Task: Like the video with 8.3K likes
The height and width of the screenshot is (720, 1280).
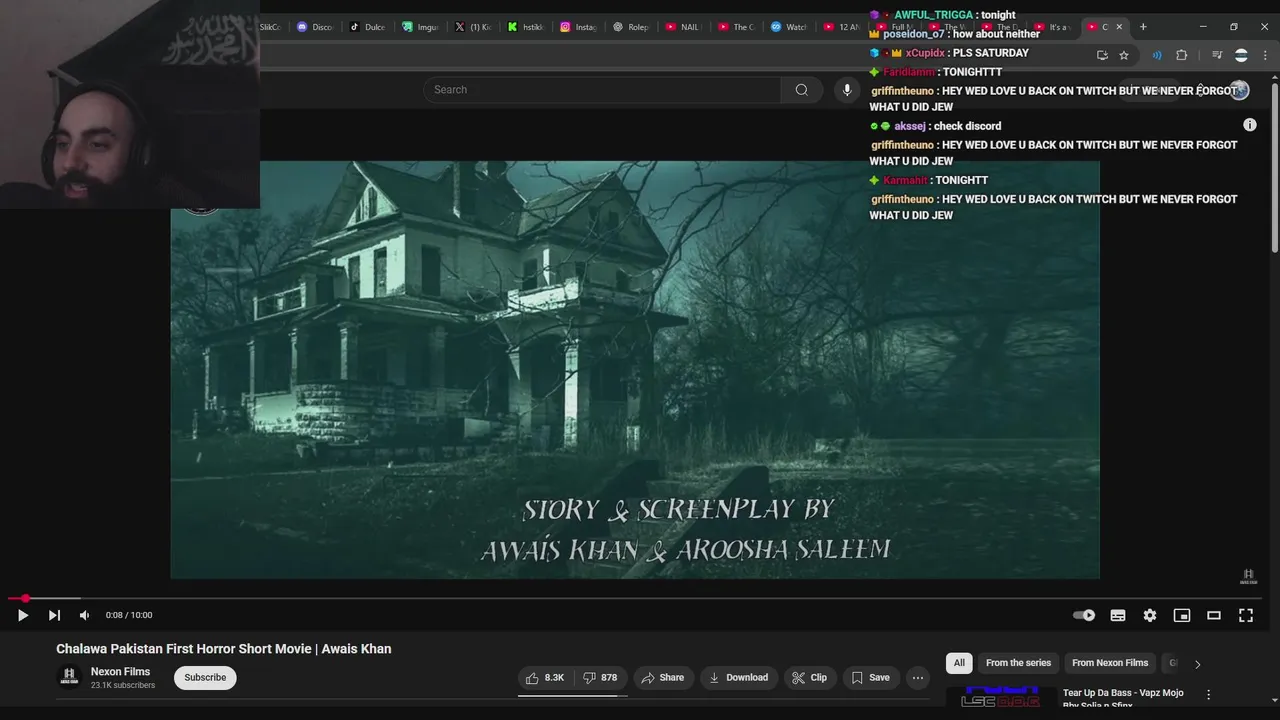Action: click(545, 677)
